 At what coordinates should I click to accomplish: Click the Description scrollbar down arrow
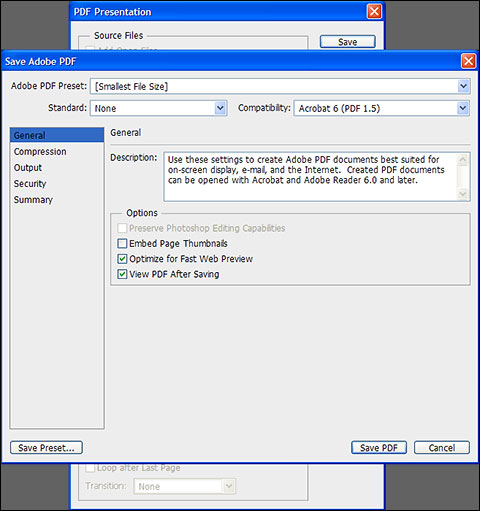[x=463, y=194]
